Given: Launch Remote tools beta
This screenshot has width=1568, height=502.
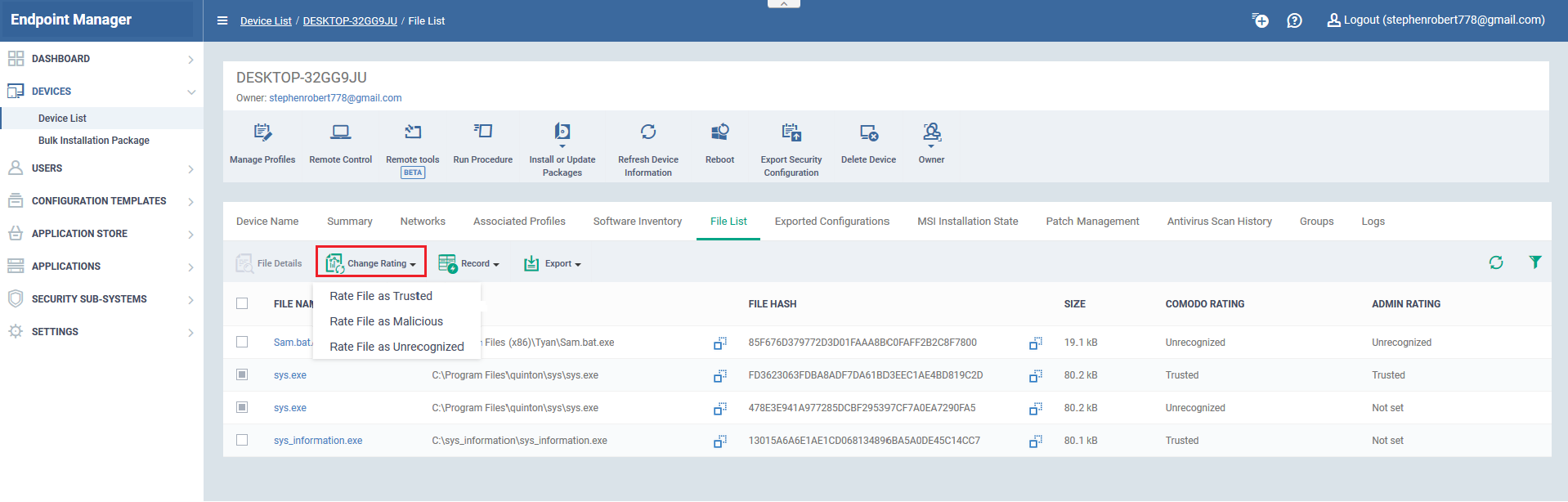Looking at the screenshot, I should pyautogui.click(x=413, y=132).
